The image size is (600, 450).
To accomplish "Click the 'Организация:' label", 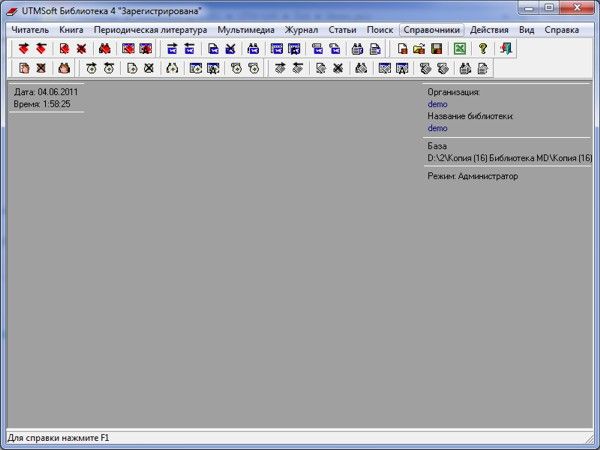I will 453,92.
